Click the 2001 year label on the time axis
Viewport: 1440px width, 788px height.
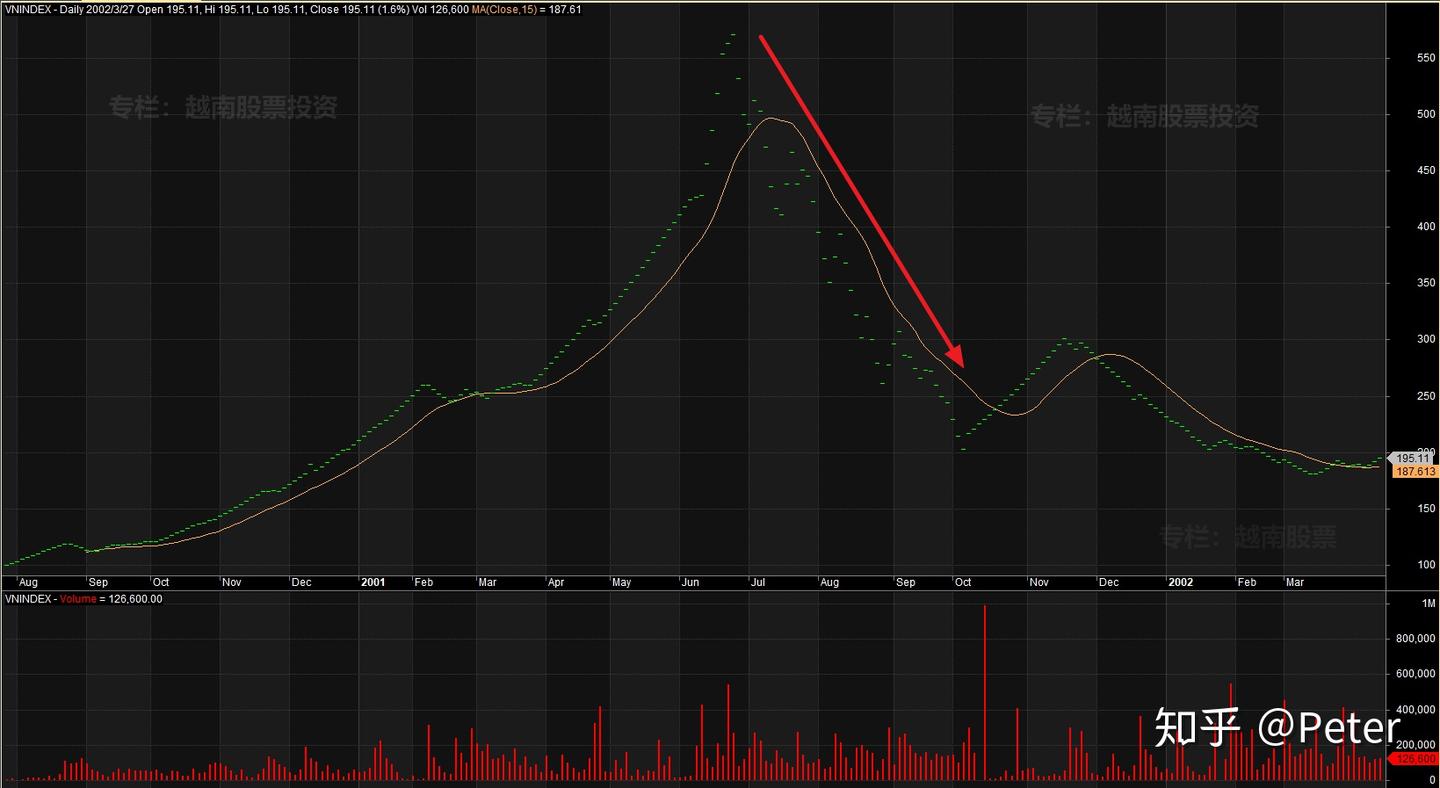(x=373, y=581)
